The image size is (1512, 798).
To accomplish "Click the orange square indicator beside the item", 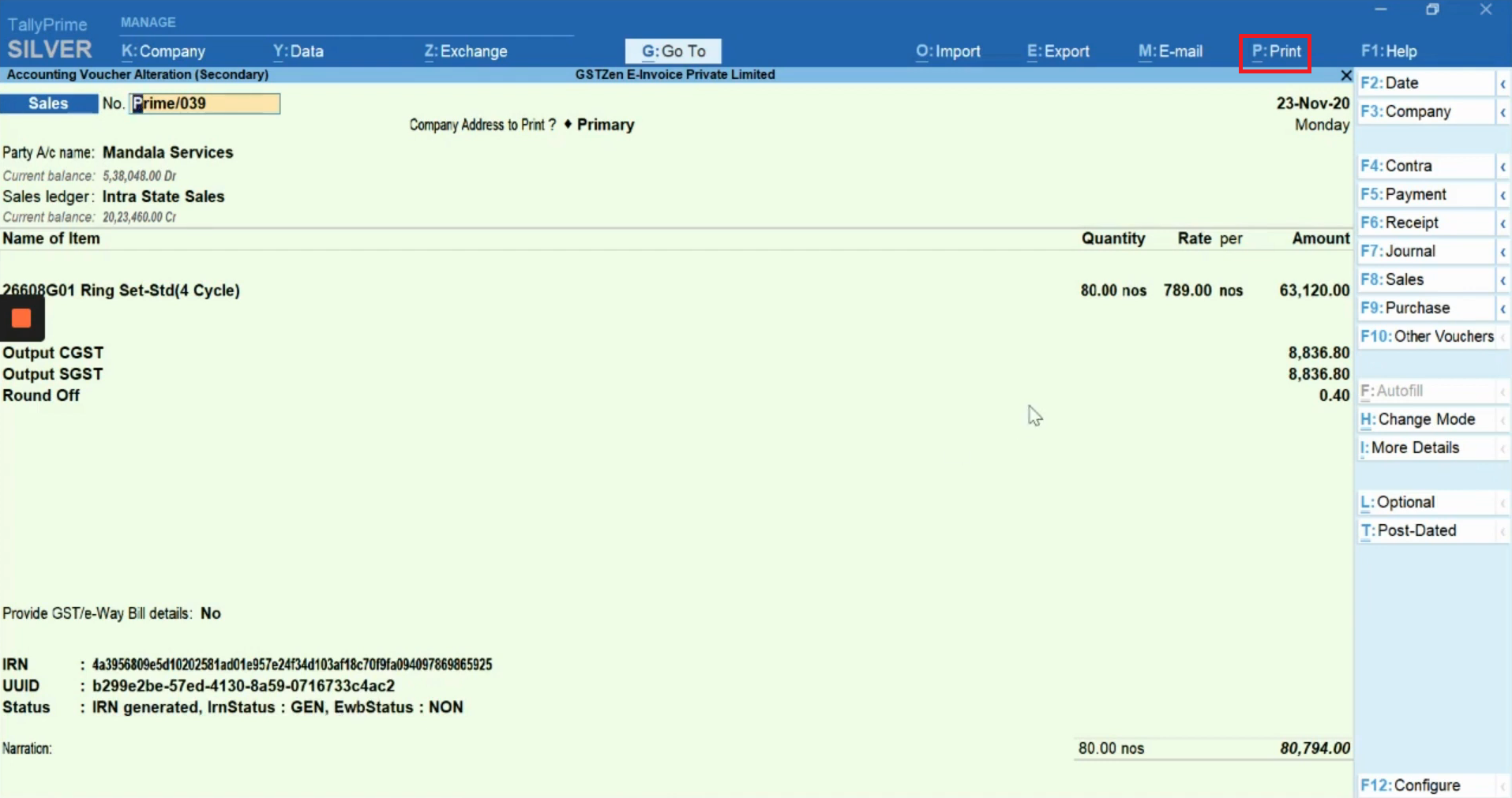I will 21,318.
